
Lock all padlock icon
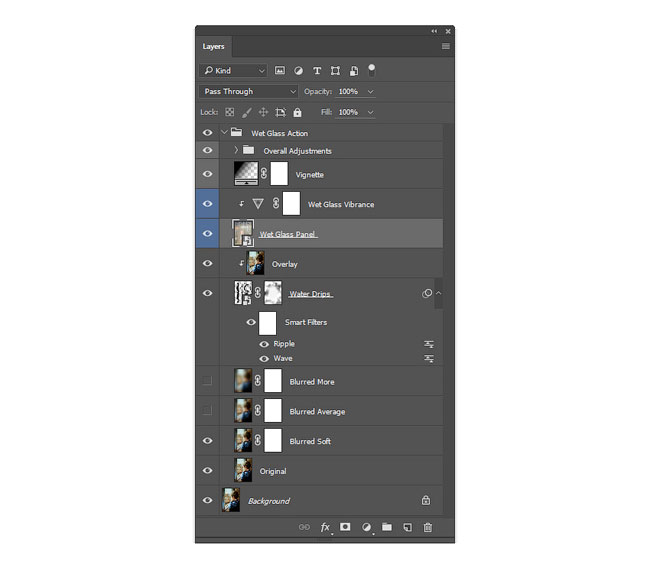[x=297, y=112]
